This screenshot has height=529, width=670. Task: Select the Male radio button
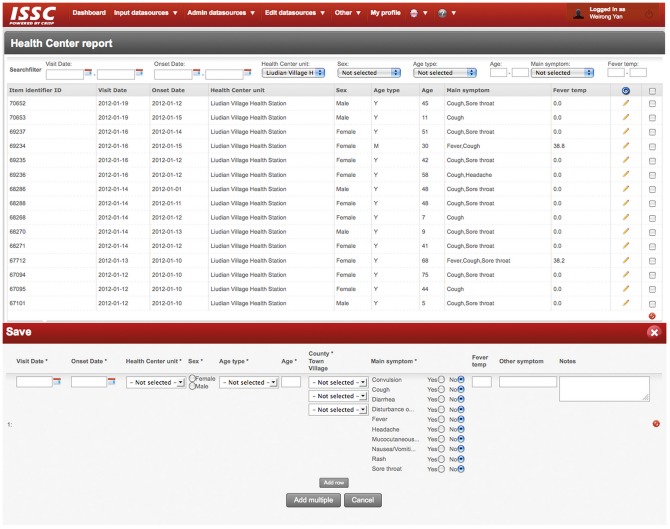tap(192, 386)
